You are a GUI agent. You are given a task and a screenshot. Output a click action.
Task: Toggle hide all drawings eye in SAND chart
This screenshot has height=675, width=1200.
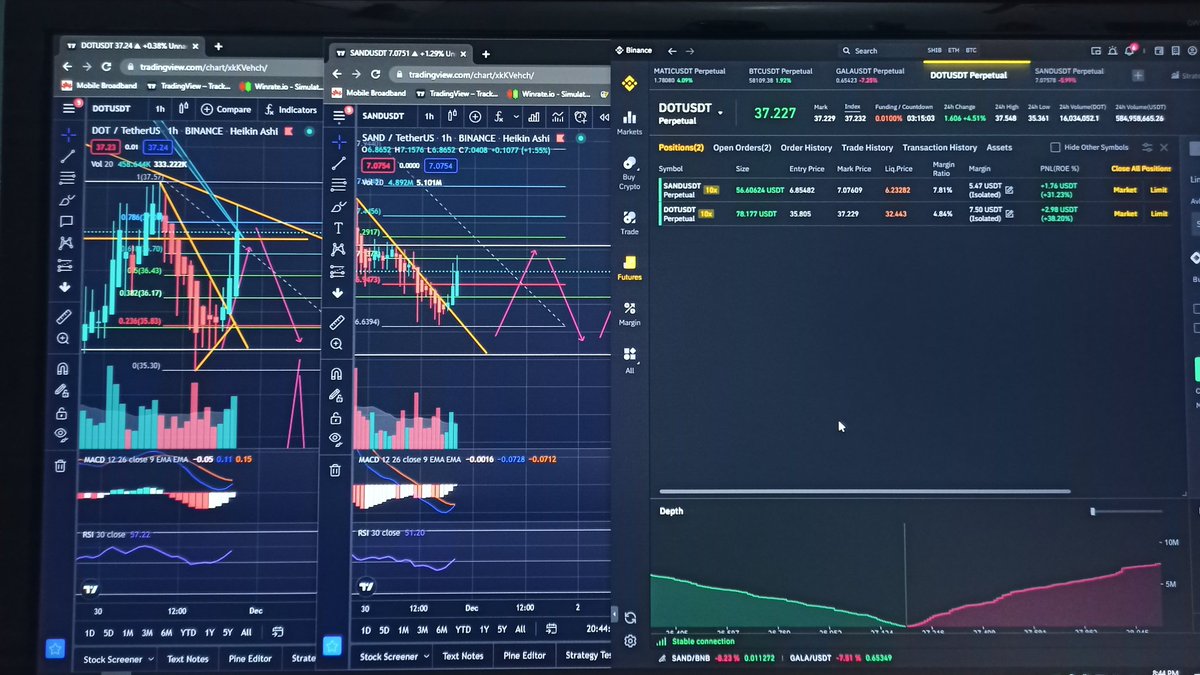[x=336, y=439]
